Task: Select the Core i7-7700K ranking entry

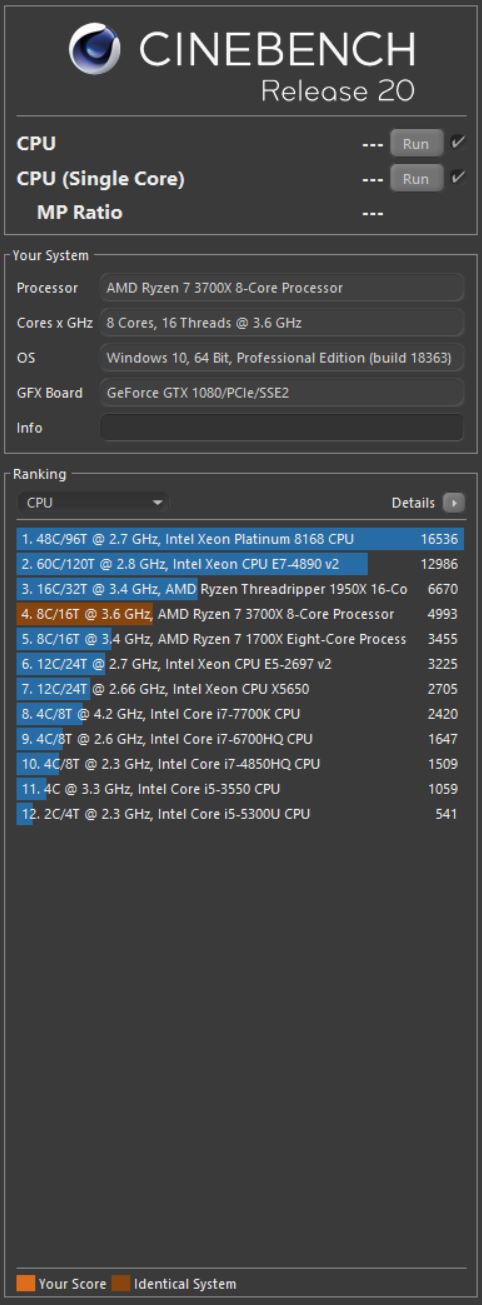Action: 240,714
